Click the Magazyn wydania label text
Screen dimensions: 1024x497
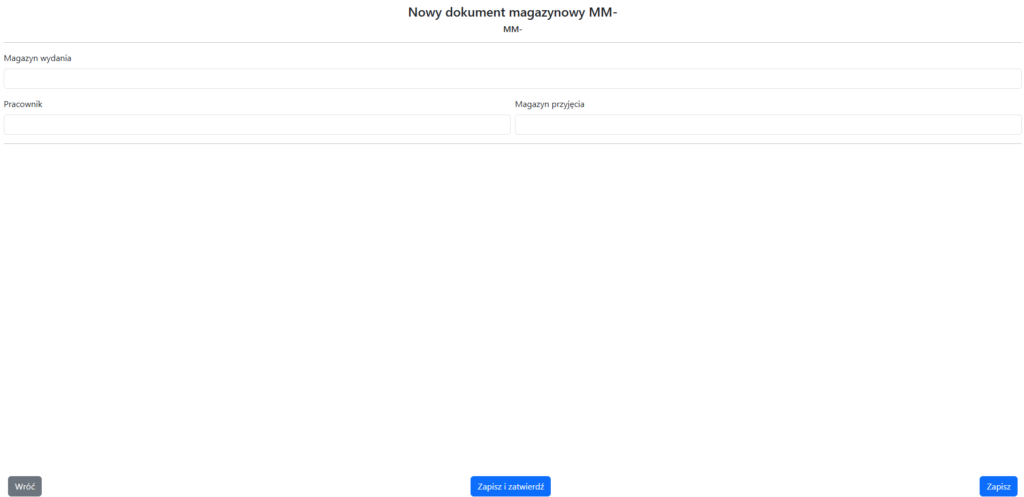tap(37, 58)
